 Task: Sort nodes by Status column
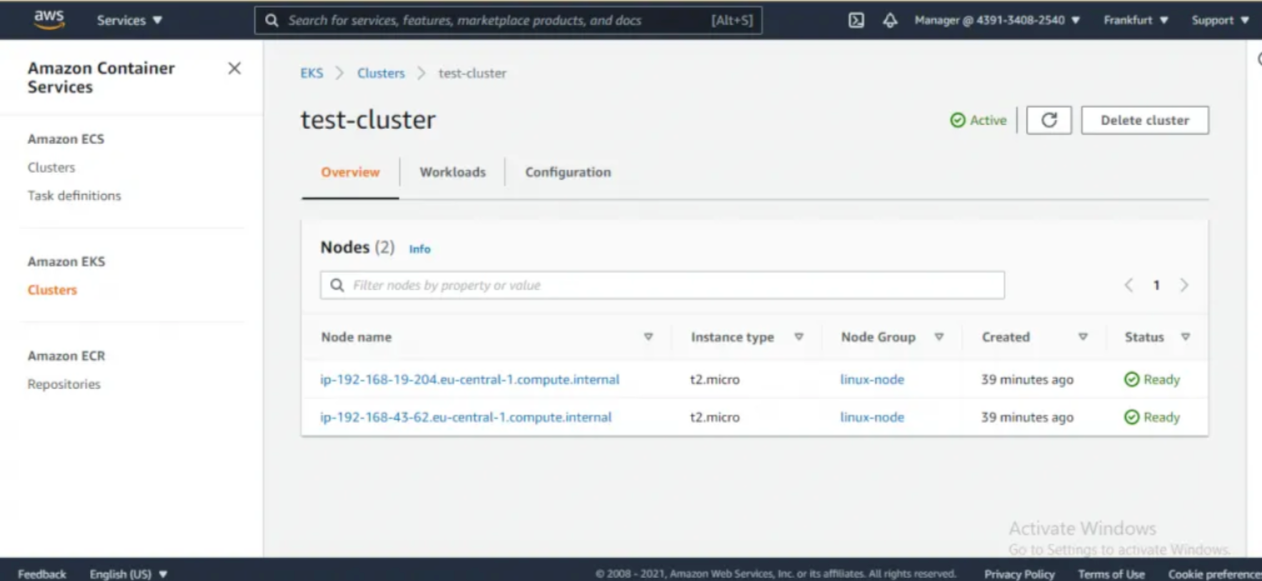(1186, 337)
